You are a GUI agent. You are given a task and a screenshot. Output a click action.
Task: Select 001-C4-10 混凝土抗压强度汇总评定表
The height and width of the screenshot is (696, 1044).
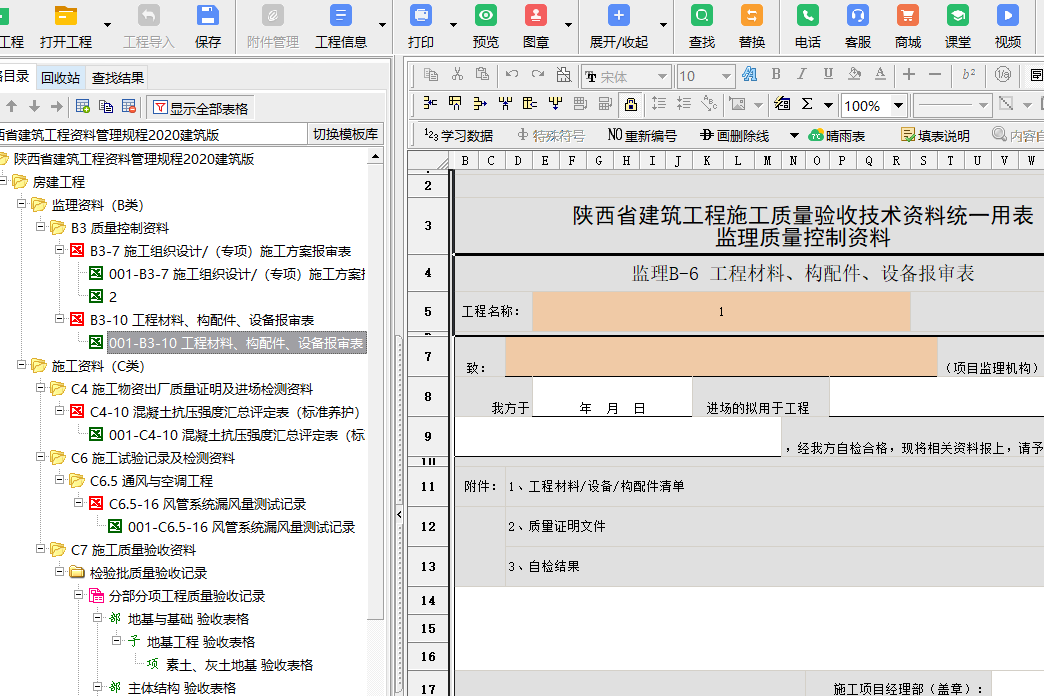coord(237,435)
